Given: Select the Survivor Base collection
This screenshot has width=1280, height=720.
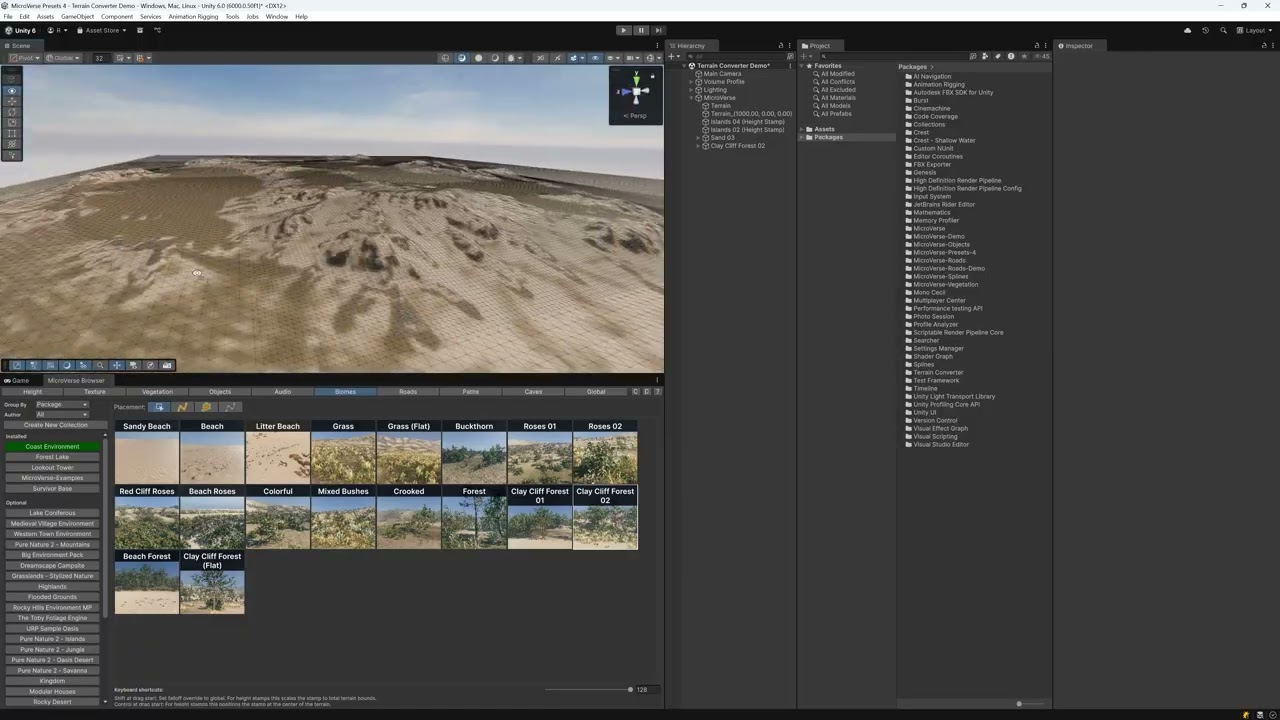Looking at the screenshot, I should pyautogui.click(x=52, y=489).
